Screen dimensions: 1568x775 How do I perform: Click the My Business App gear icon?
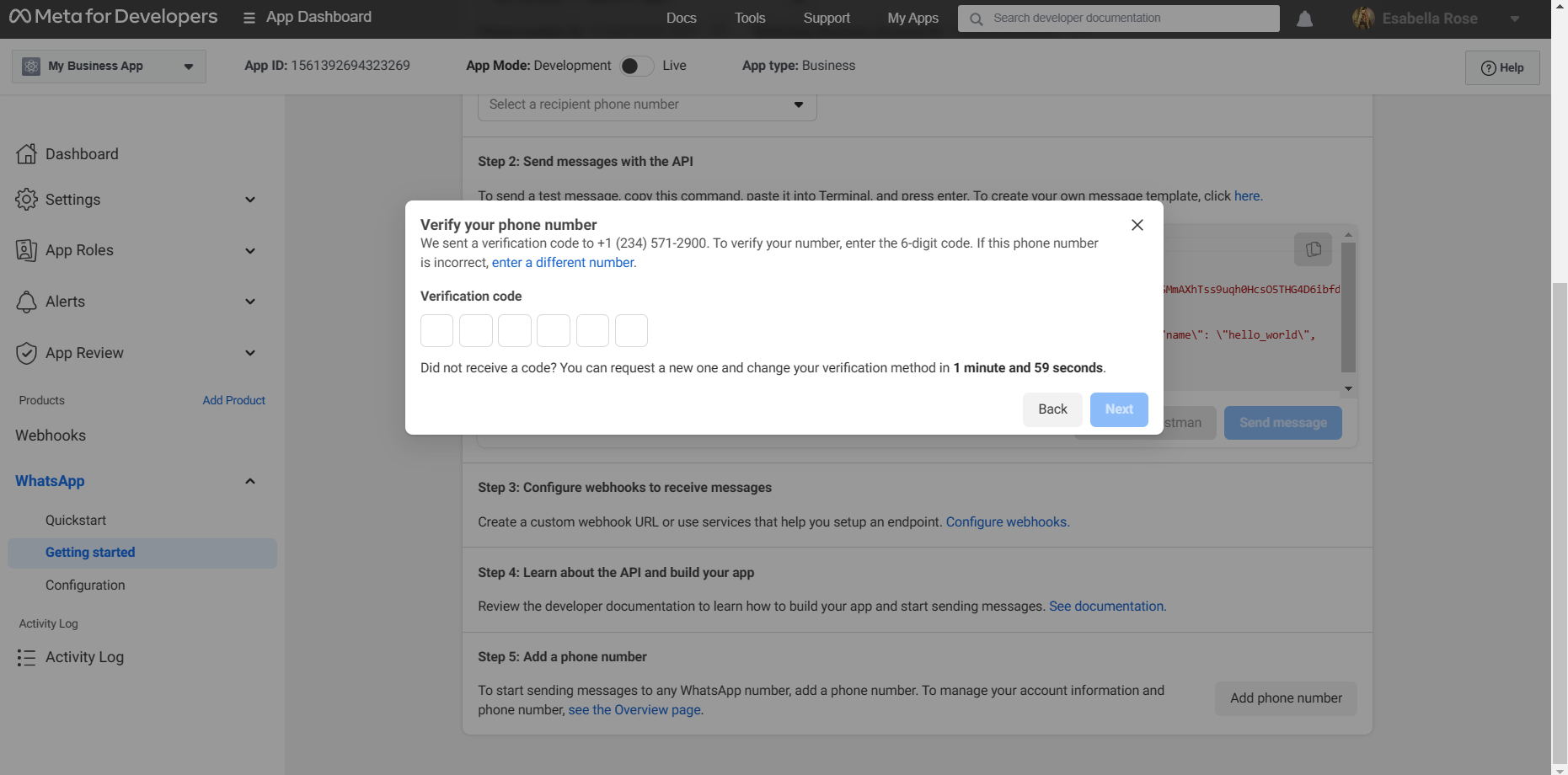coord(31,66)
